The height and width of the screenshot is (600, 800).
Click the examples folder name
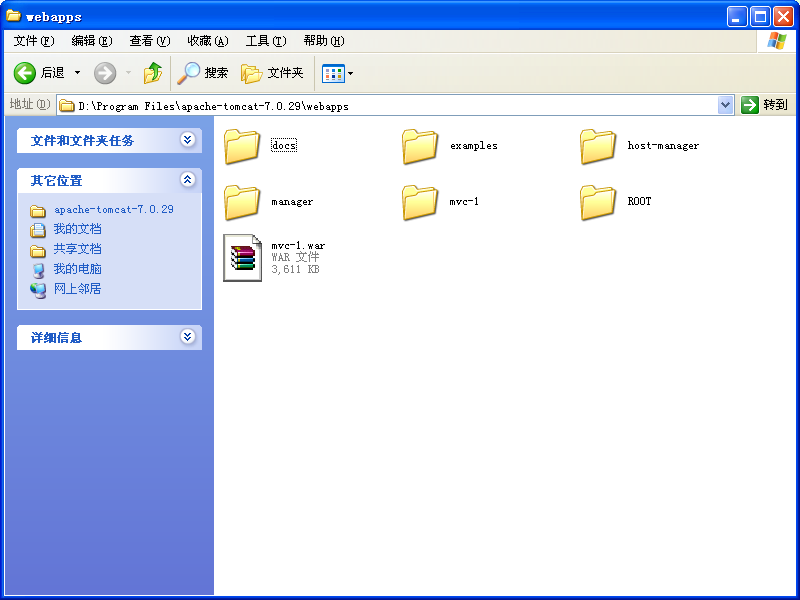click(473, 145)
